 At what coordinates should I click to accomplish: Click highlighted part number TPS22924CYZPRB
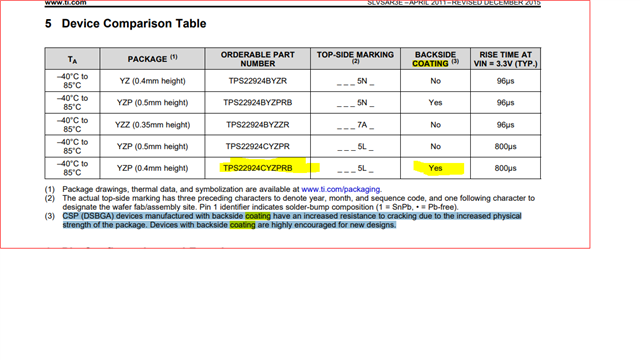258,168
